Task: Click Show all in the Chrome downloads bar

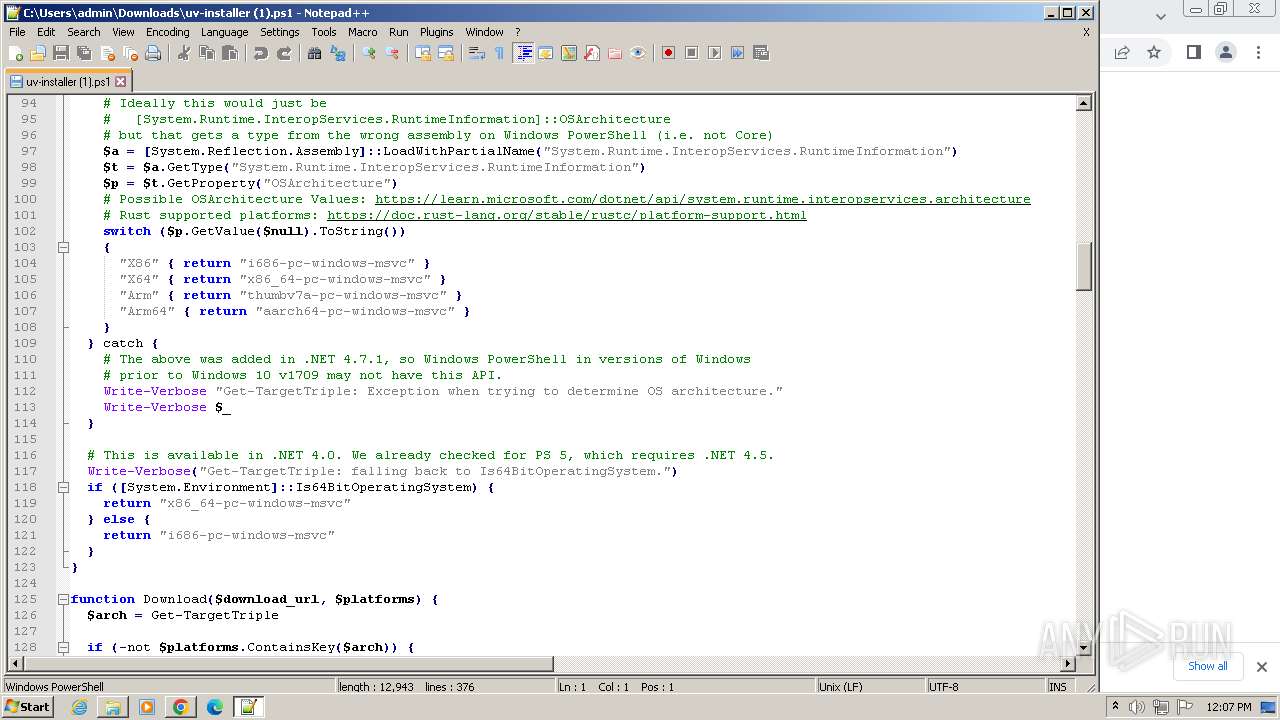Action: [x=1207, y=666]
